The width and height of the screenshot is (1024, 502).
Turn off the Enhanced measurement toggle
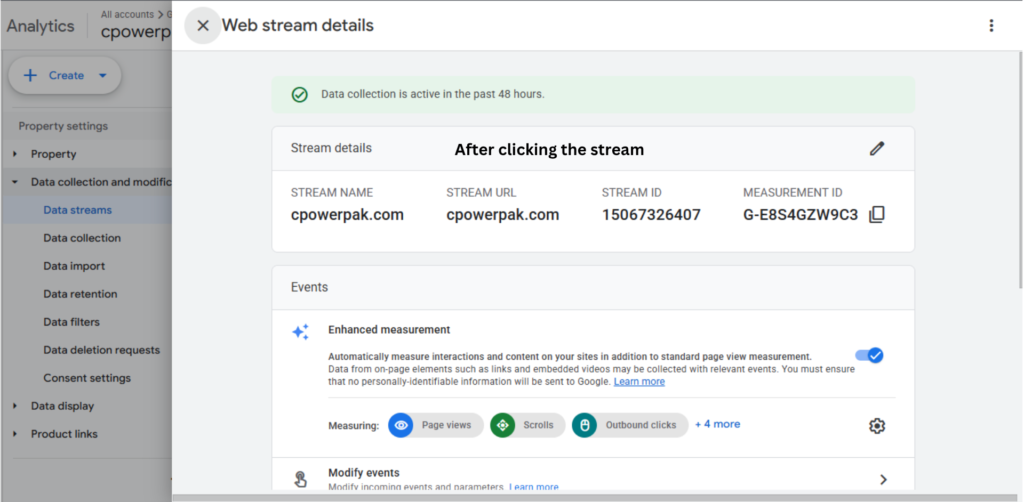[869, 356]
